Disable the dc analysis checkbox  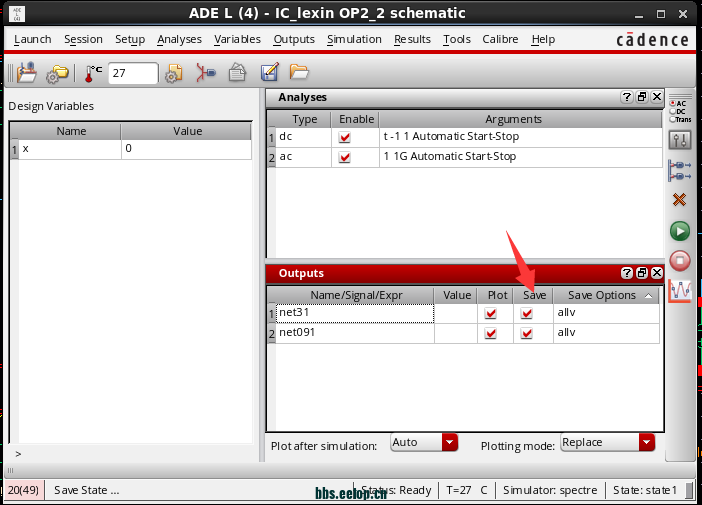[344, 137]
